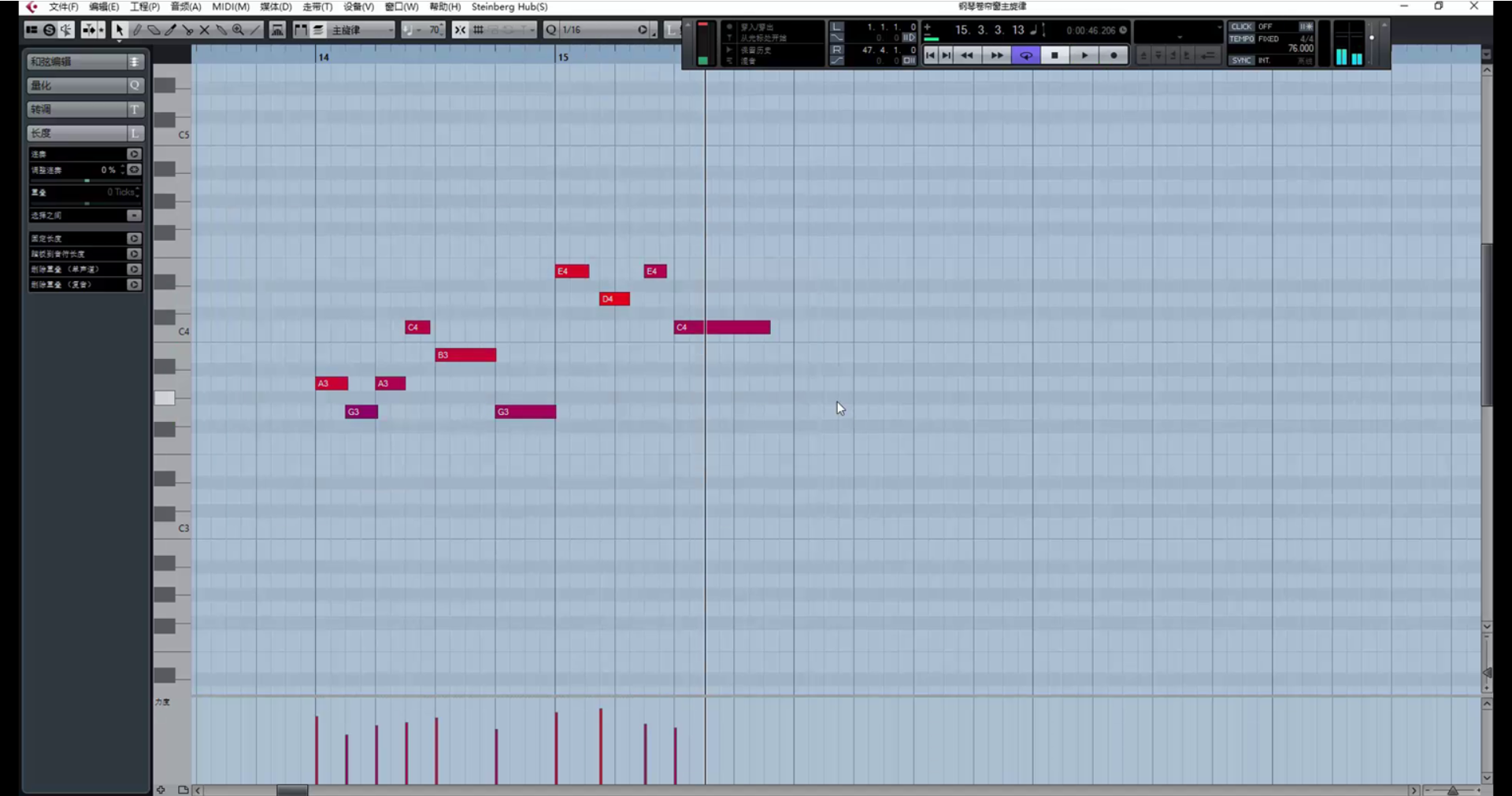
Task: Open the Steinberg Hub(S) menu
Action: click(x=510, y=6)
